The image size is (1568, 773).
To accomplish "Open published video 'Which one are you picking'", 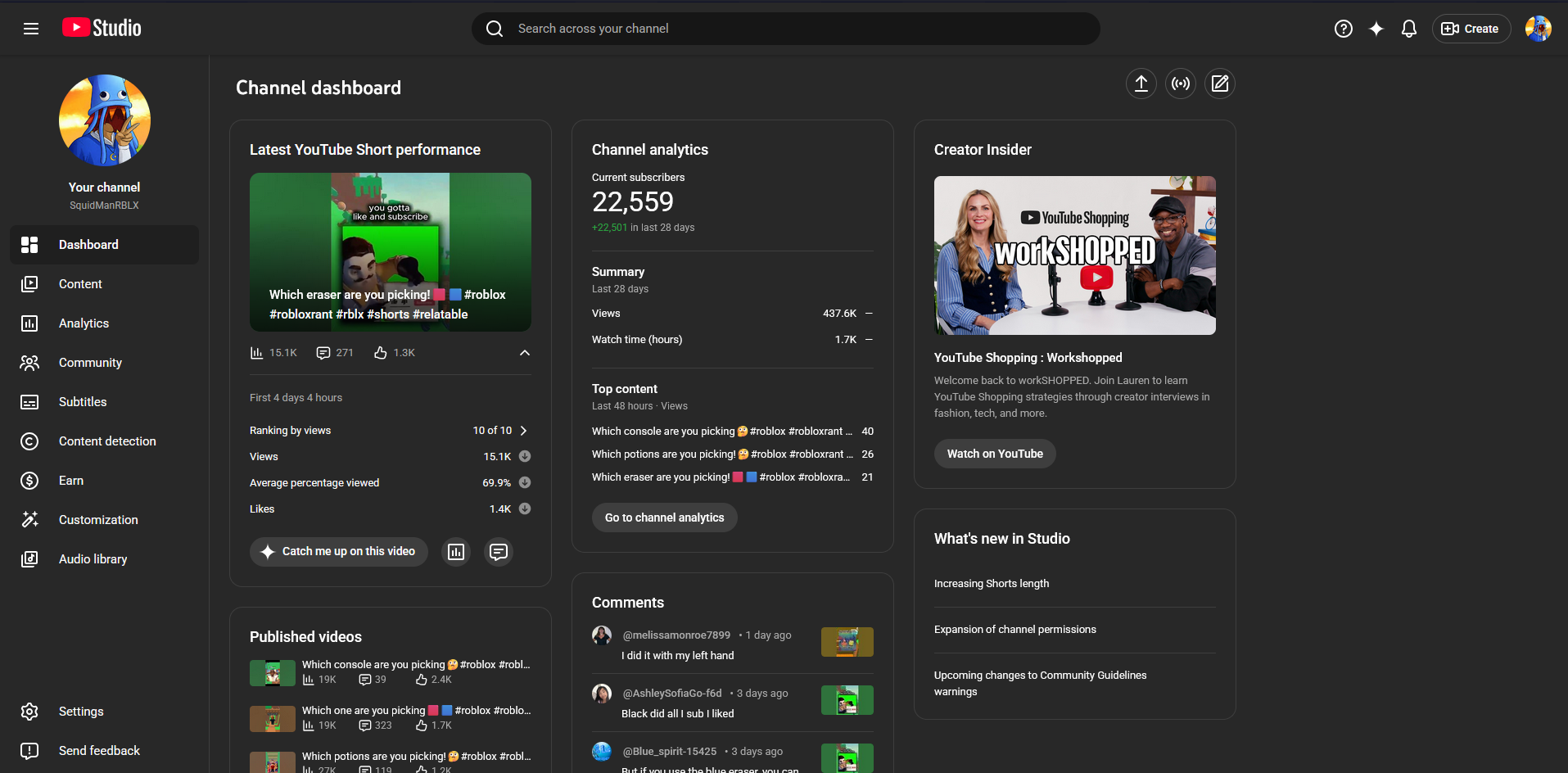I will [416, 711].
